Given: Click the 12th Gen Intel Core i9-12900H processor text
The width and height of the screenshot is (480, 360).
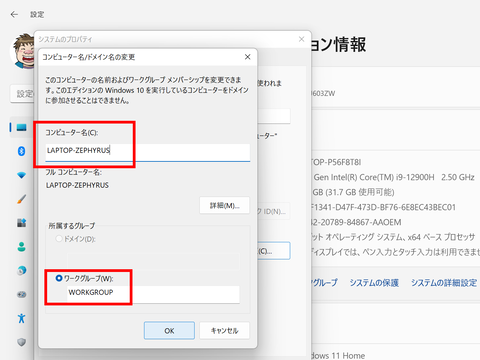Looking at the screenshot, I should [x=394, y=177].
